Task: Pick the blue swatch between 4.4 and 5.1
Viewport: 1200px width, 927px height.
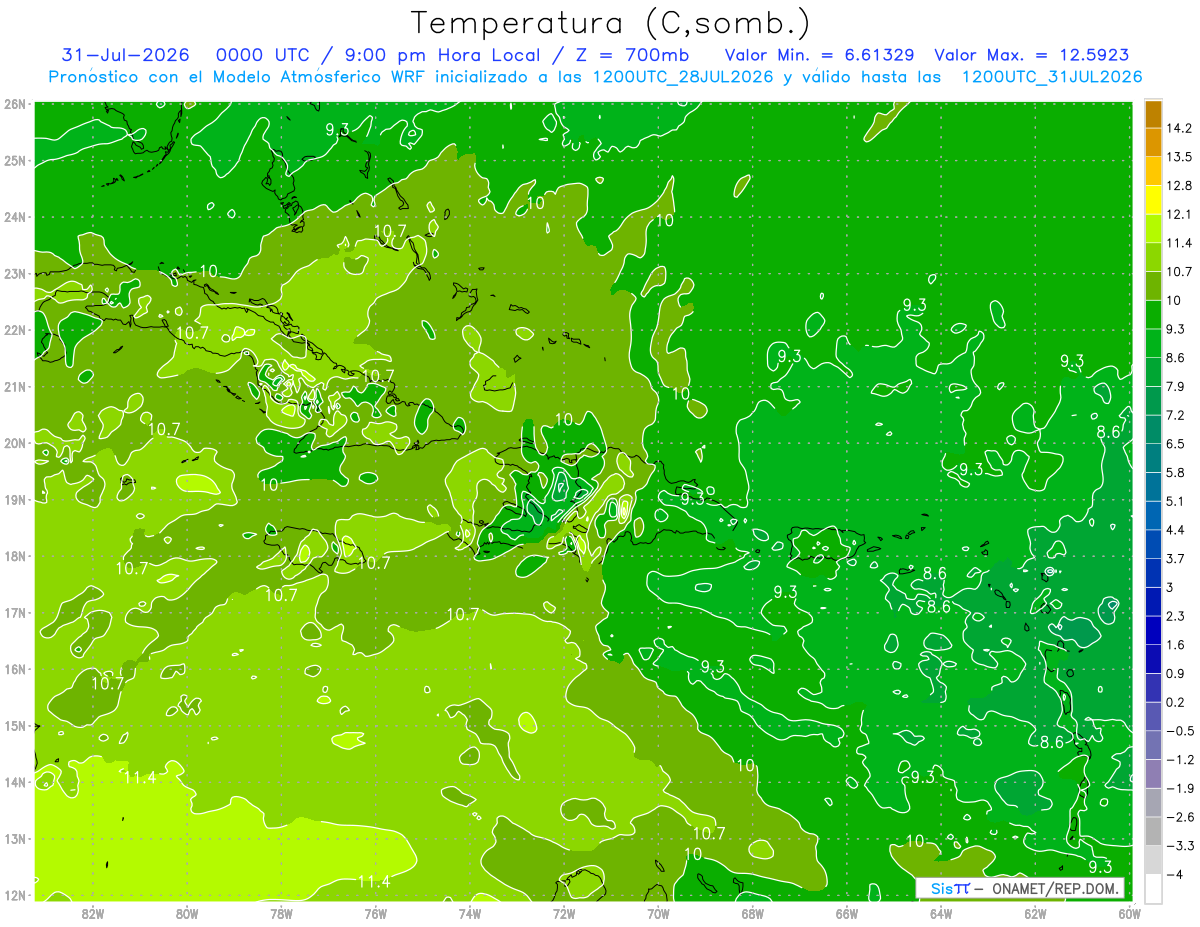Action: [x=1153, y=515]
